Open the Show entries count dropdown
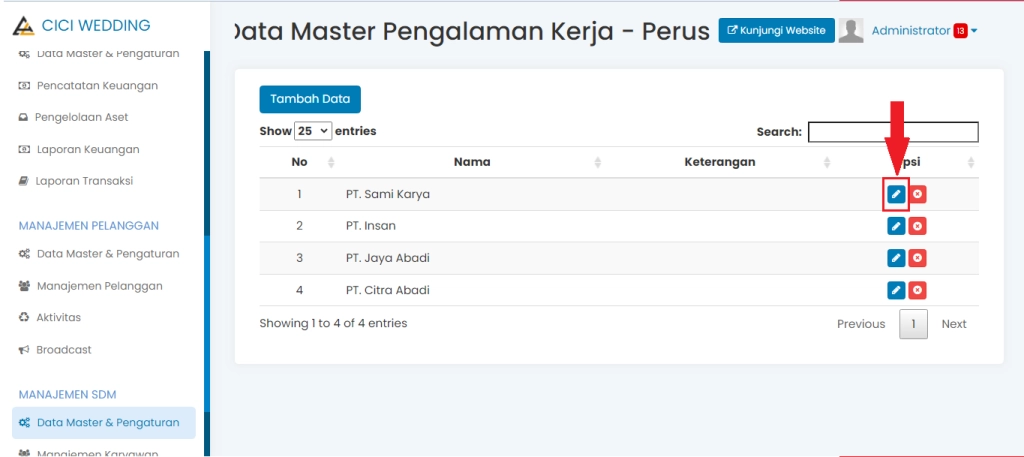The width and height of the screenshot is (1024, 457). click(313, 131)
